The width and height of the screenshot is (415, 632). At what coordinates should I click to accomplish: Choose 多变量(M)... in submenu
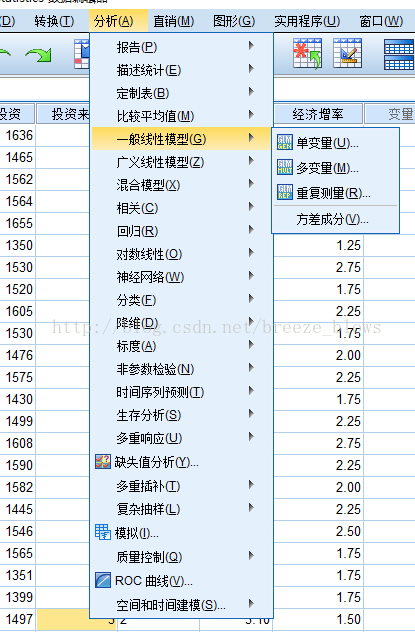(x=336, y=168)
